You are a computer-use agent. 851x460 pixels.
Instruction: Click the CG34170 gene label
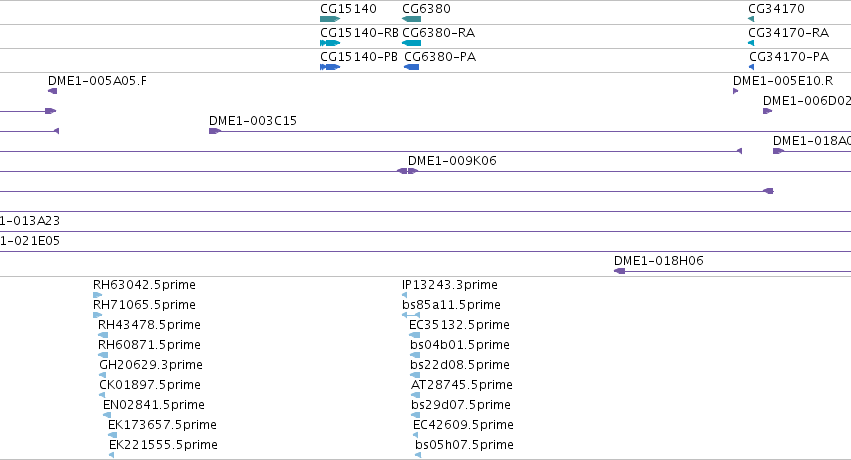pyautogui.click(x=776, y=9)
